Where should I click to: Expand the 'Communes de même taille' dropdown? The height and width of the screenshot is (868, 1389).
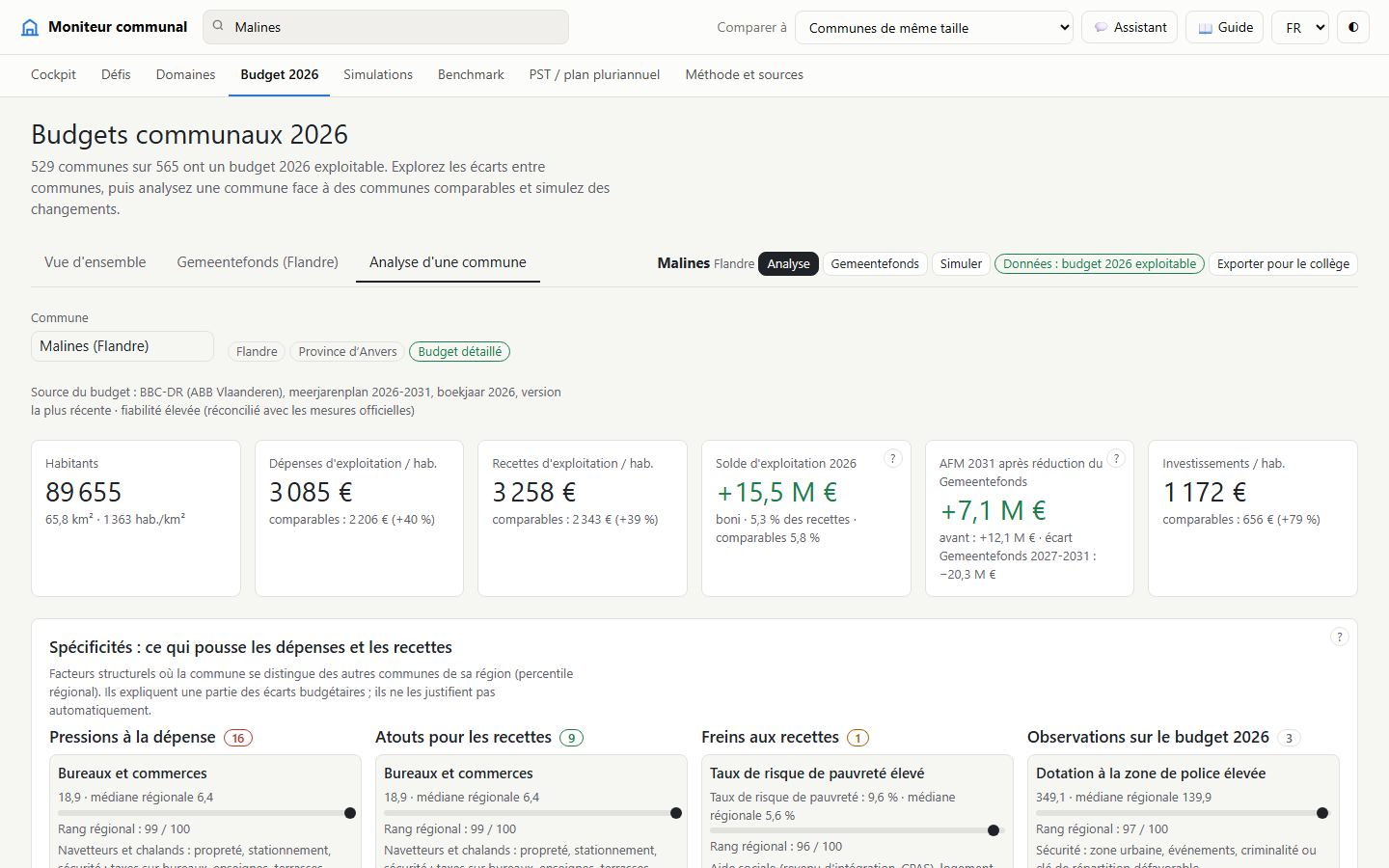[934, 27]
